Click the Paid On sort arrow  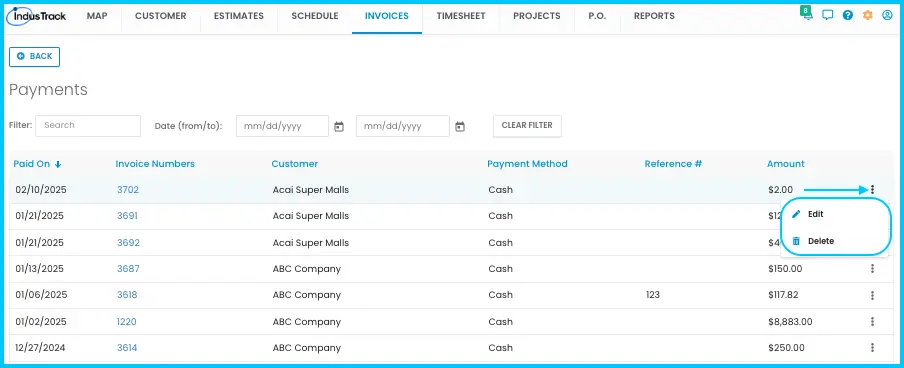pyautogui.click(x=58, y=164)
